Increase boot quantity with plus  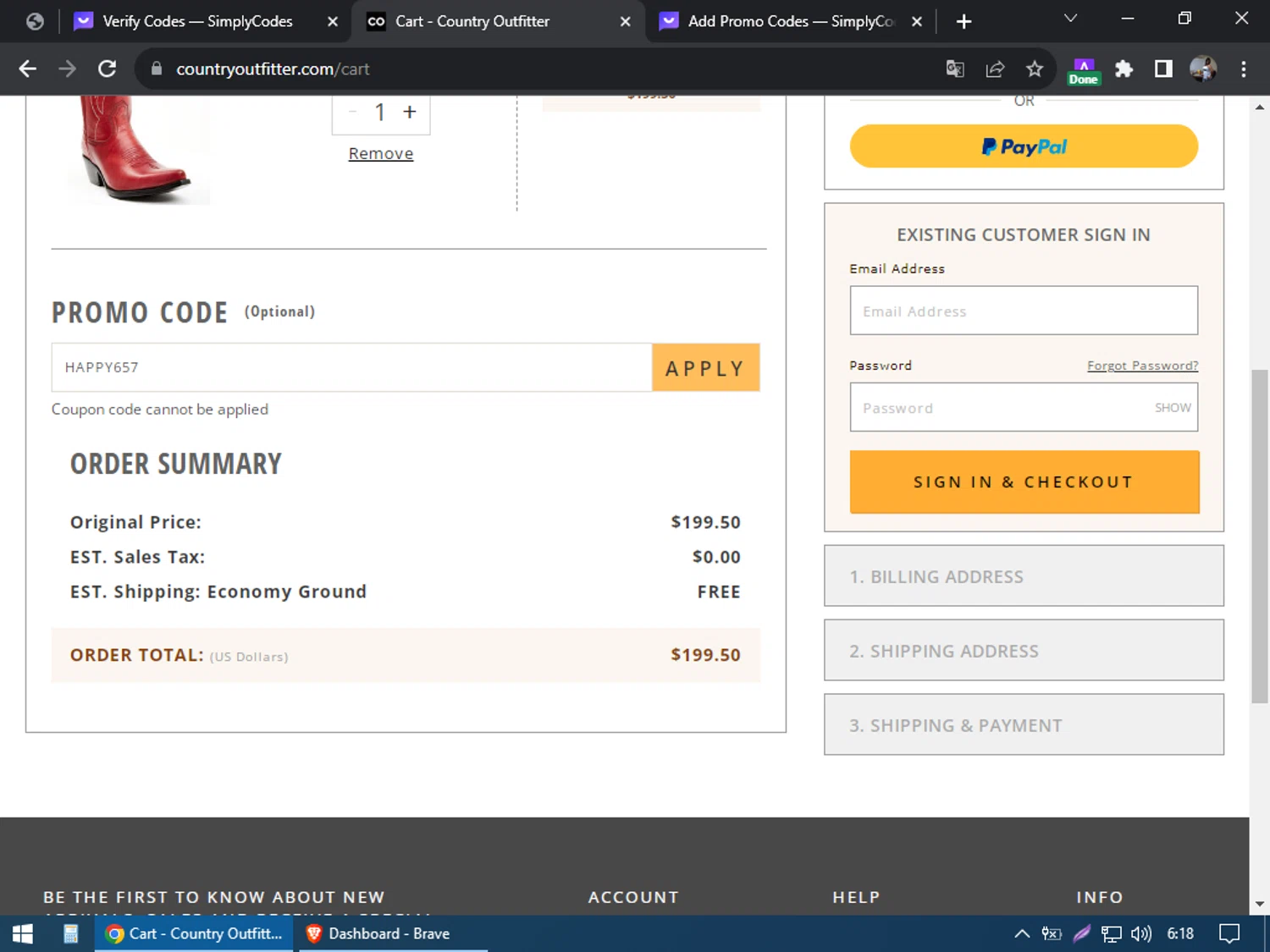pyautogui.click(x=410, y=112)
